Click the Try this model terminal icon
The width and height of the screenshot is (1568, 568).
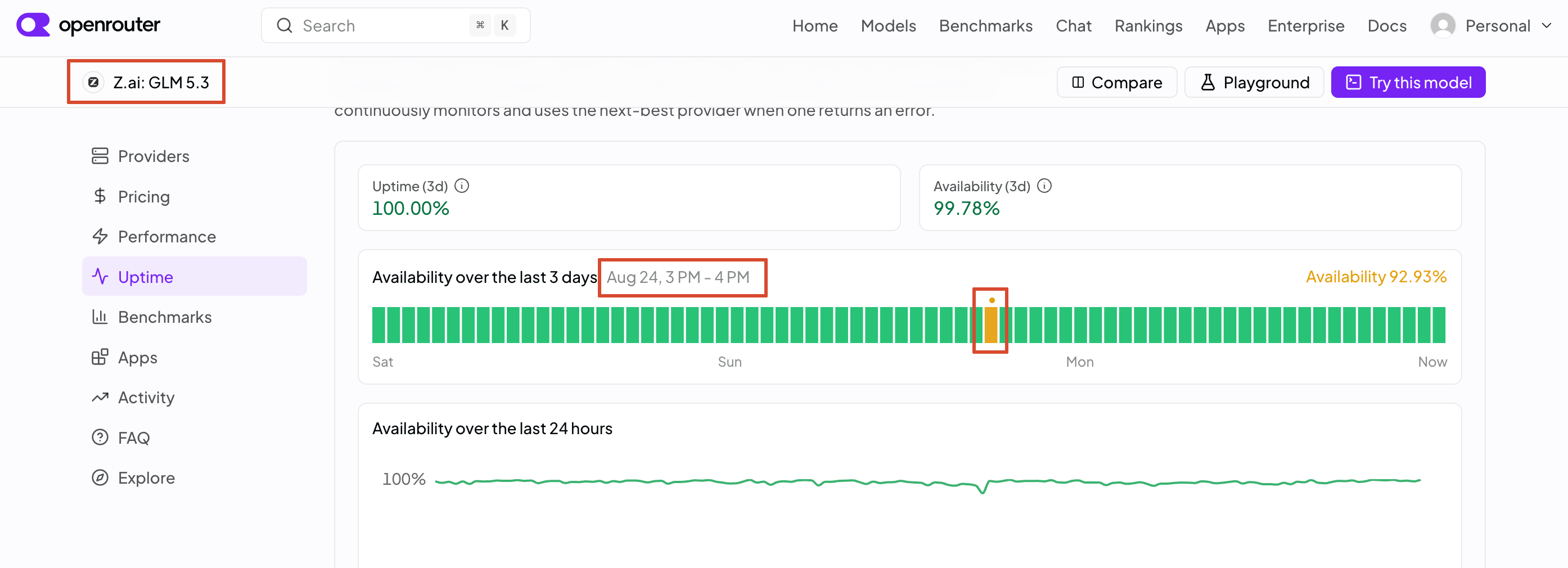click(1353, 82)
